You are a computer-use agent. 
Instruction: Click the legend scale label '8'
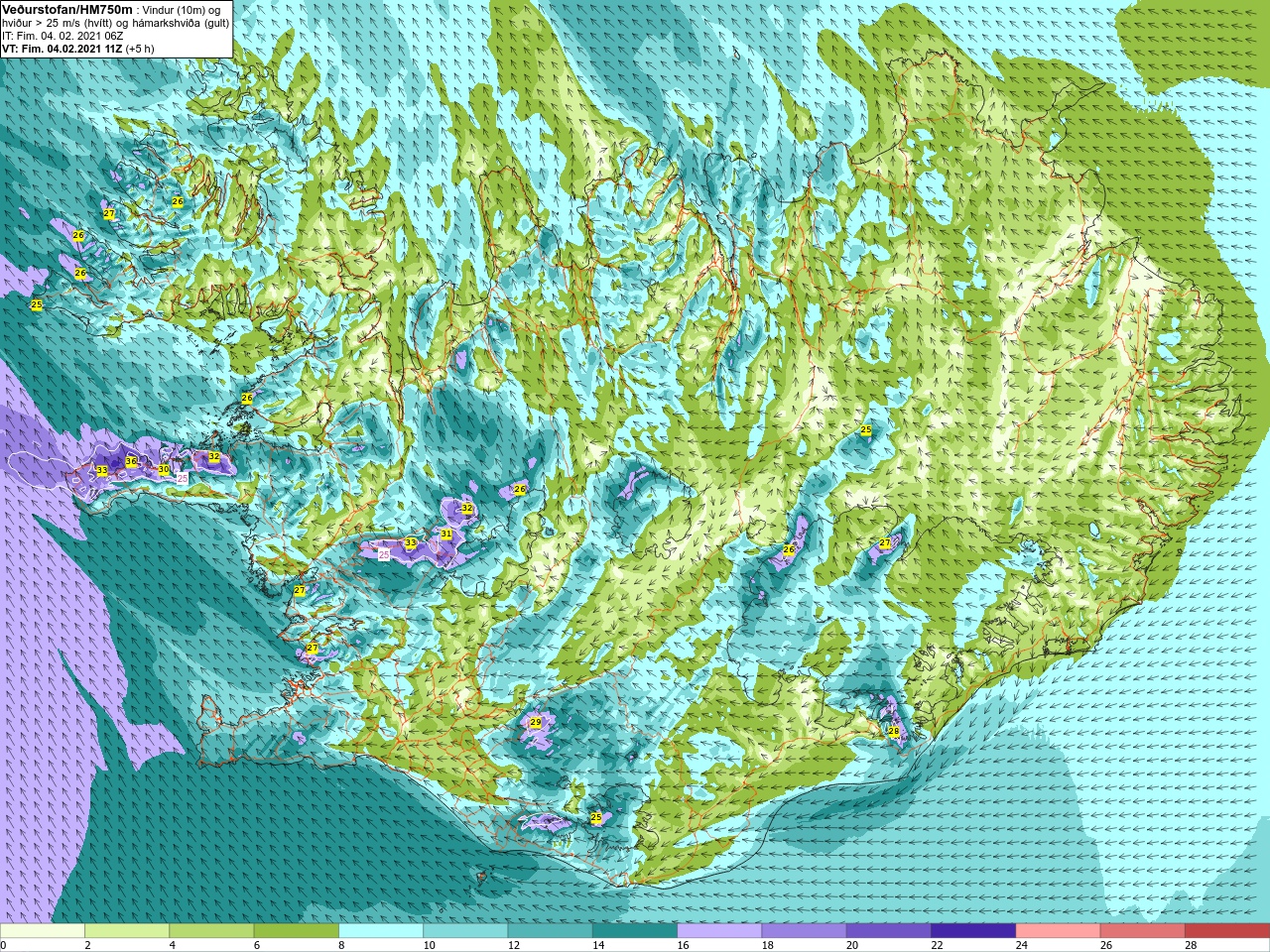point(342,945)
